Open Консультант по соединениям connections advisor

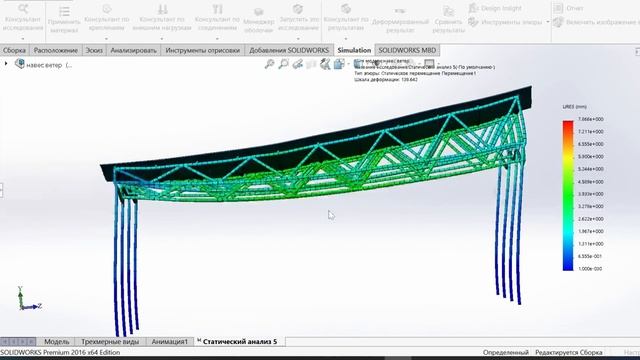(x=217, y=17)
